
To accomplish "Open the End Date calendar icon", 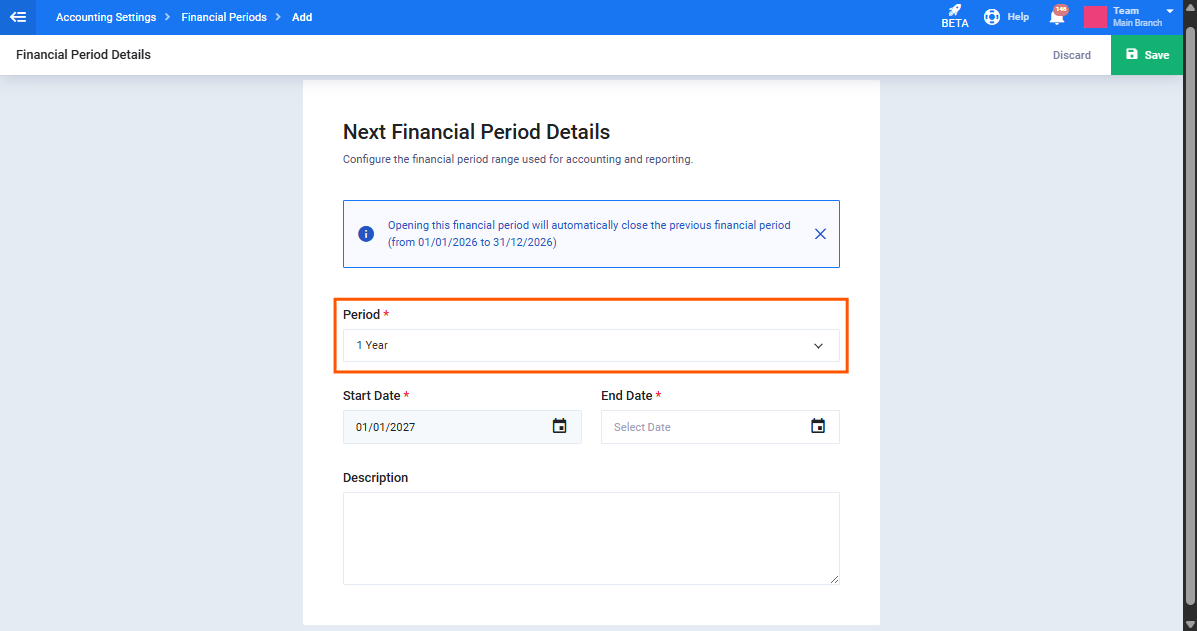I will coord(818,427).
